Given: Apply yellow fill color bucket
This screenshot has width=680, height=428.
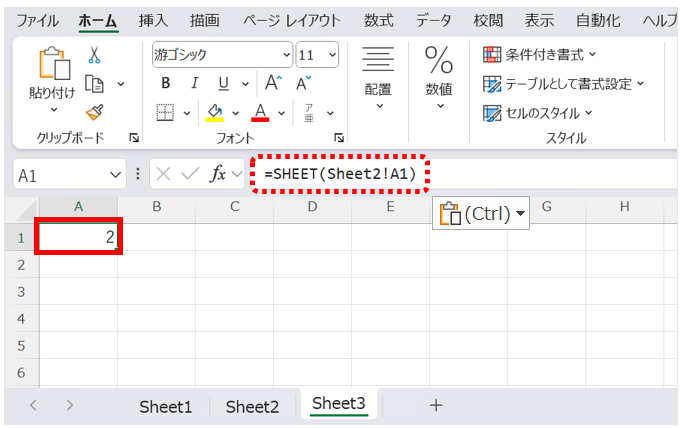Looking at the screenshot, I should 214,113.
